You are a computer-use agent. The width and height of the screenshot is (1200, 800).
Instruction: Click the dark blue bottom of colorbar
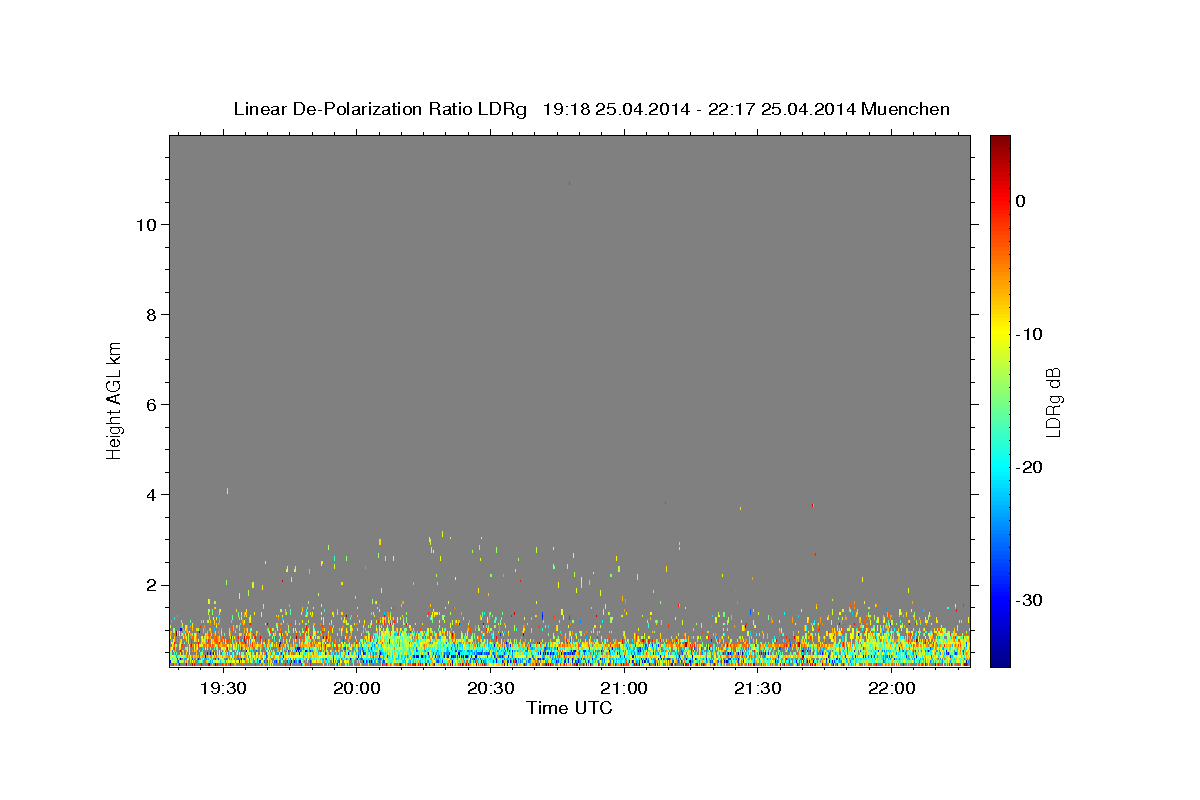[1000, 659]
